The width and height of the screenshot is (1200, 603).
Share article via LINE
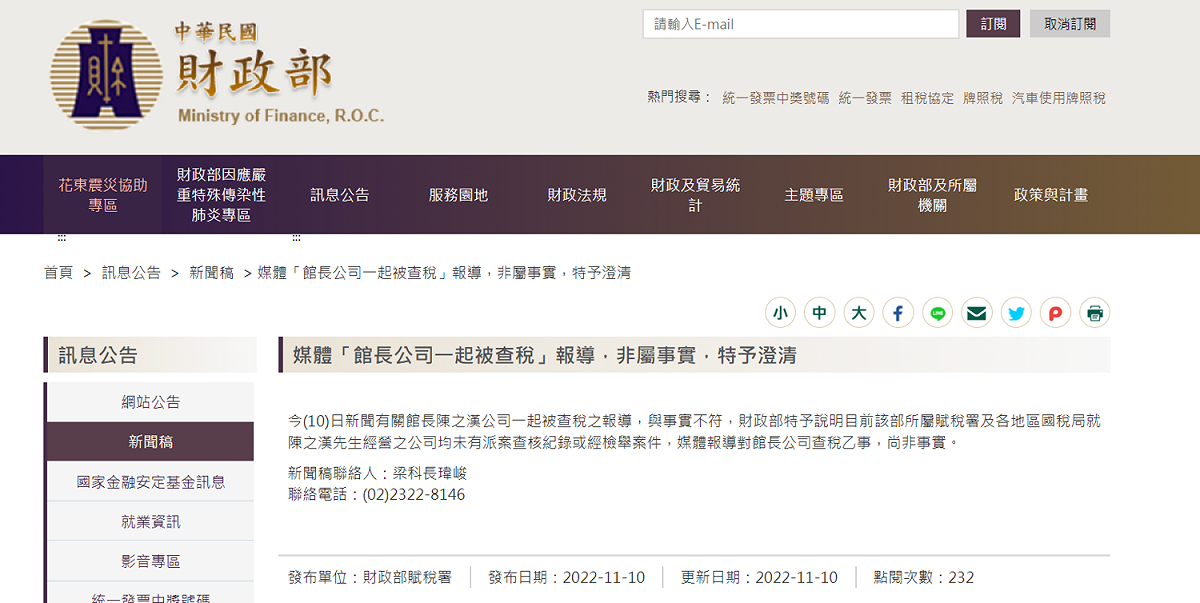coord(937,313)
